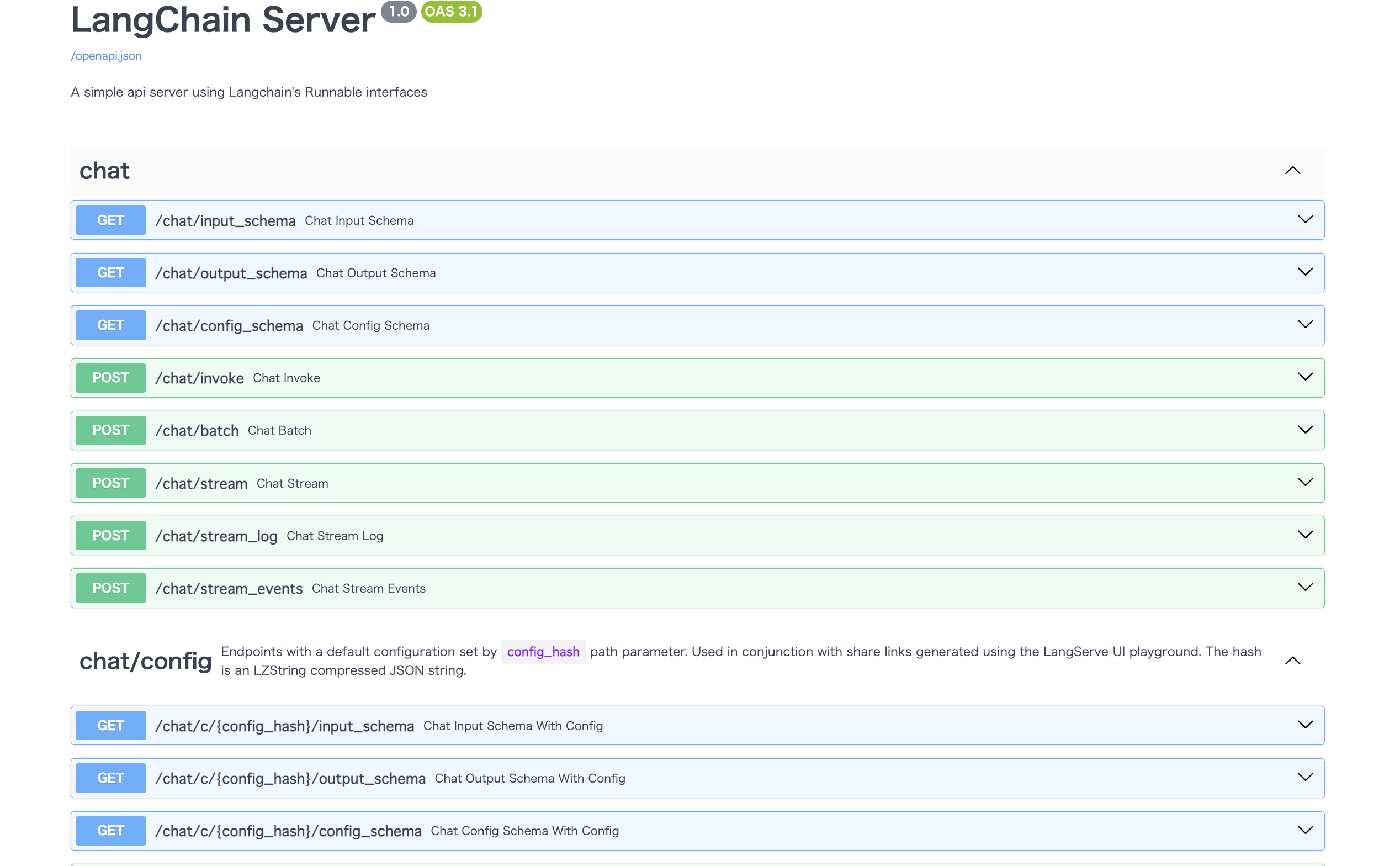The height and width of the screenshot is (866, 1400).
Task: Click the /chat/invoke endpoint path
Action: coord(199,378)
